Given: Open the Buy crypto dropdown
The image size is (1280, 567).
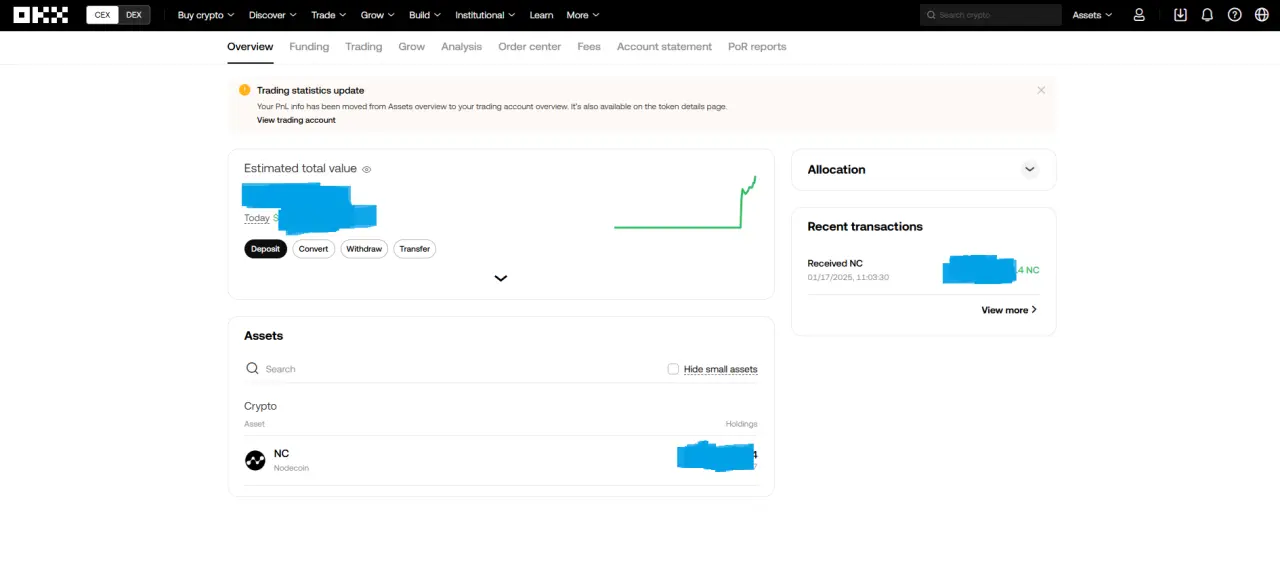Looking at the screenshot, I should 206,15.
